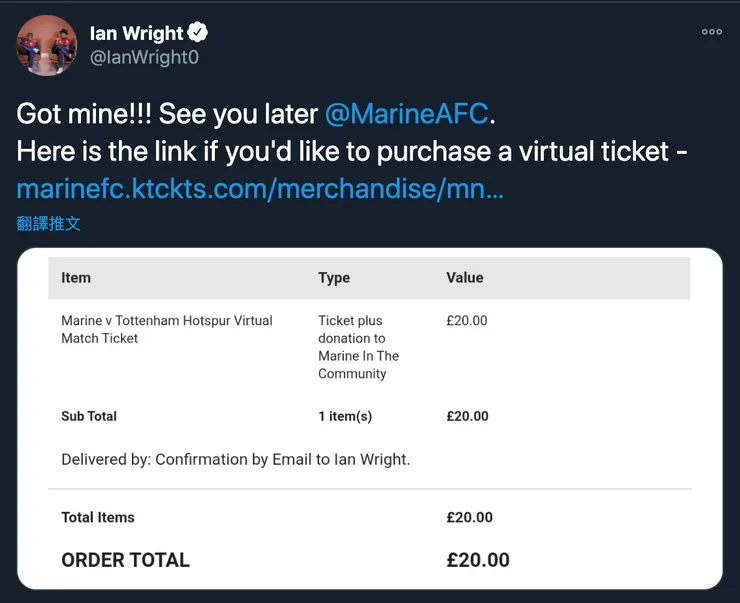This screenshot has width=740, height=603.
Task: Select the Marine v Tottenham Hotspur ticket item
Action: click(167, 329)
